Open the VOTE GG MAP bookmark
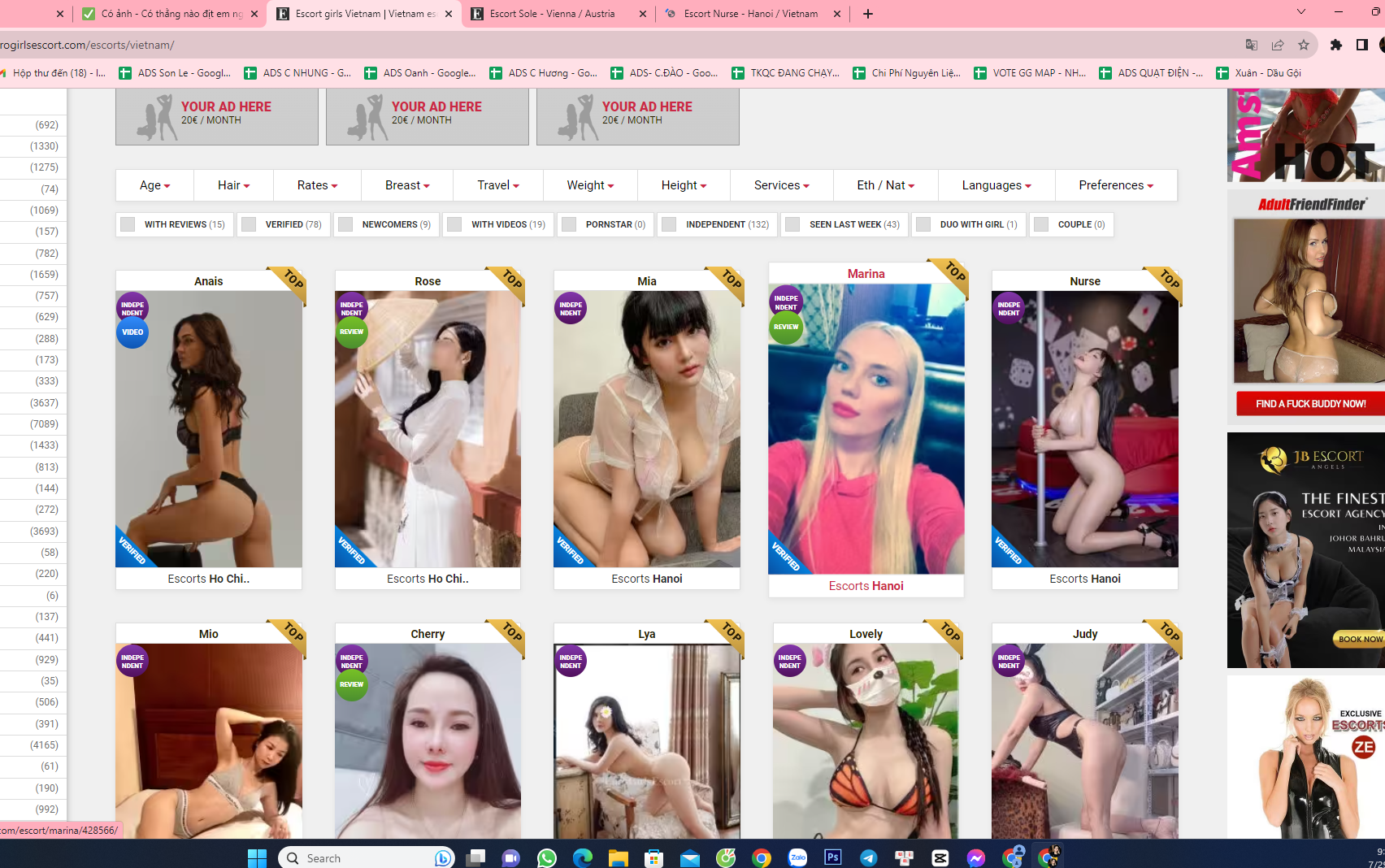Viewport: 1385px width, 868px height. tap(1030, 73)
